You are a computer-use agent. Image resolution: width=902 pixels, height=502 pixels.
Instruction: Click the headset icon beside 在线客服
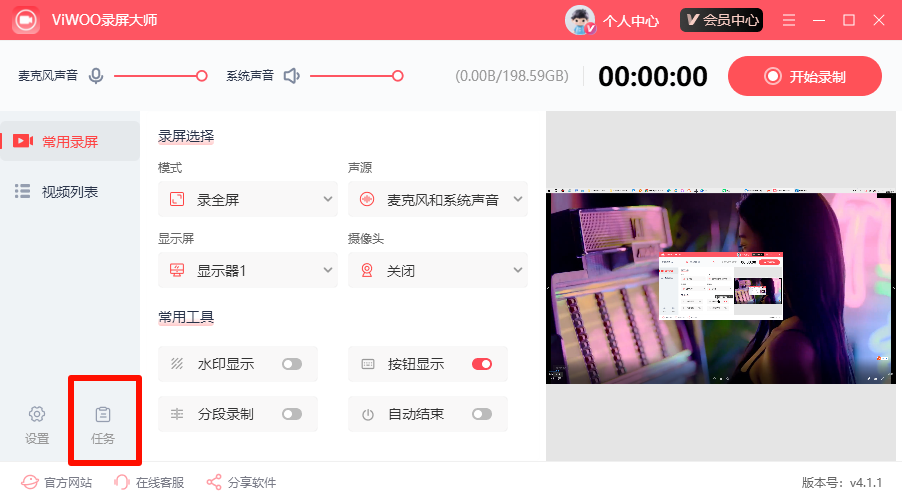coord(122,482)
